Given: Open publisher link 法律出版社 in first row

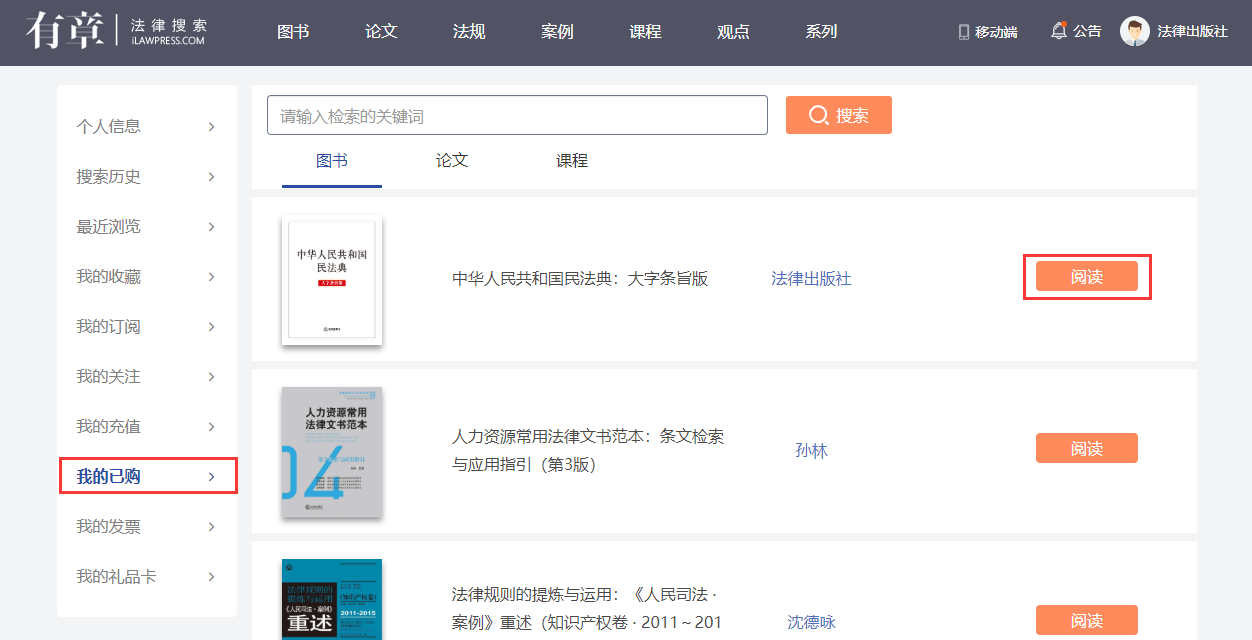Looking at the screenshot, I should pos(811,279).
